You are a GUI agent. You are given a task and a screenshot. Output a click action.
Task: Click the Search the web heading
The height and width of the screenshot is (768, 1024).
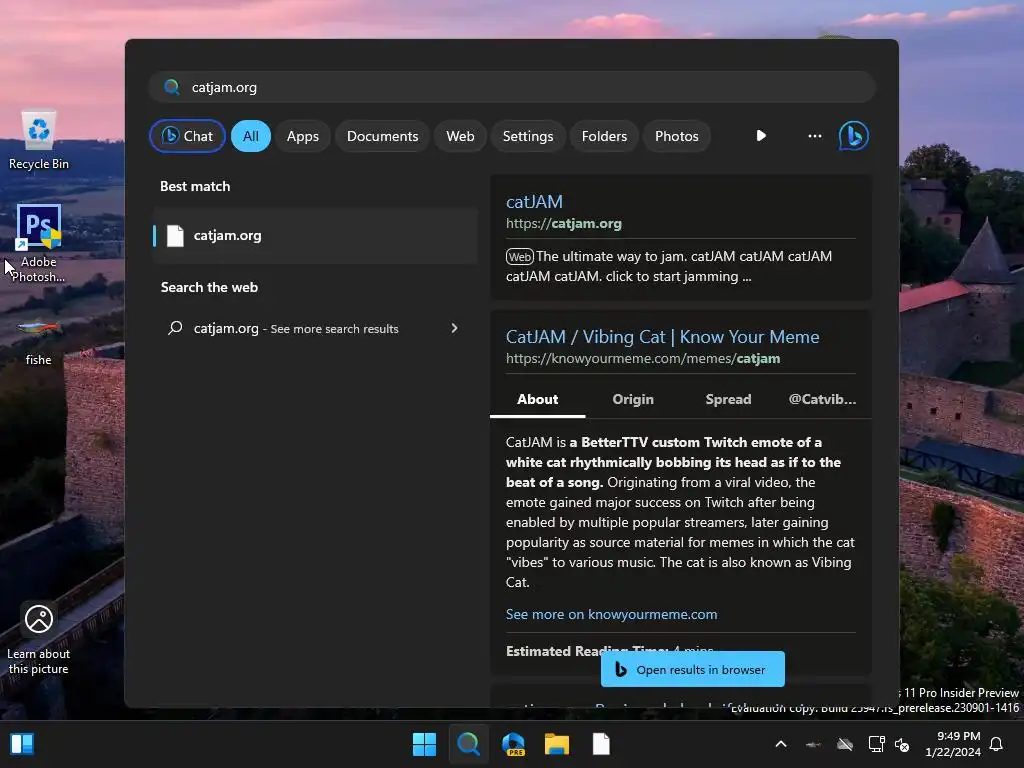[209, 287]
